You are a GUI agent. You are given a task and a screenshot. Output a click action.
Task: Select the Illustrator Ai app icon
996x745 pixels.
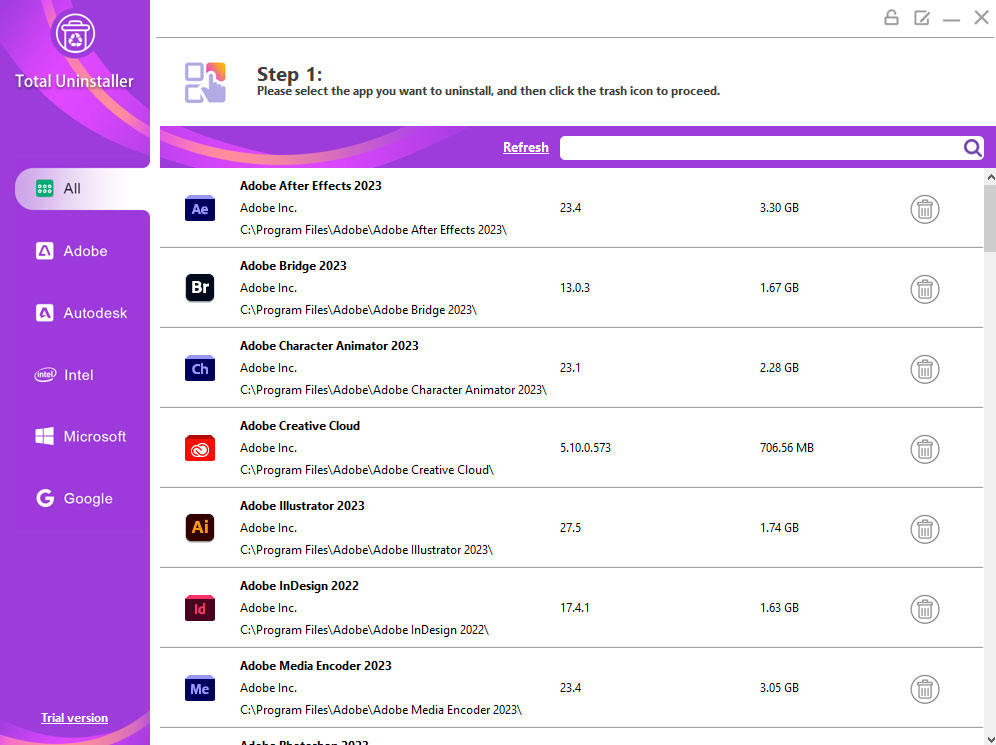pyautogui.click(x=199, y=528)
